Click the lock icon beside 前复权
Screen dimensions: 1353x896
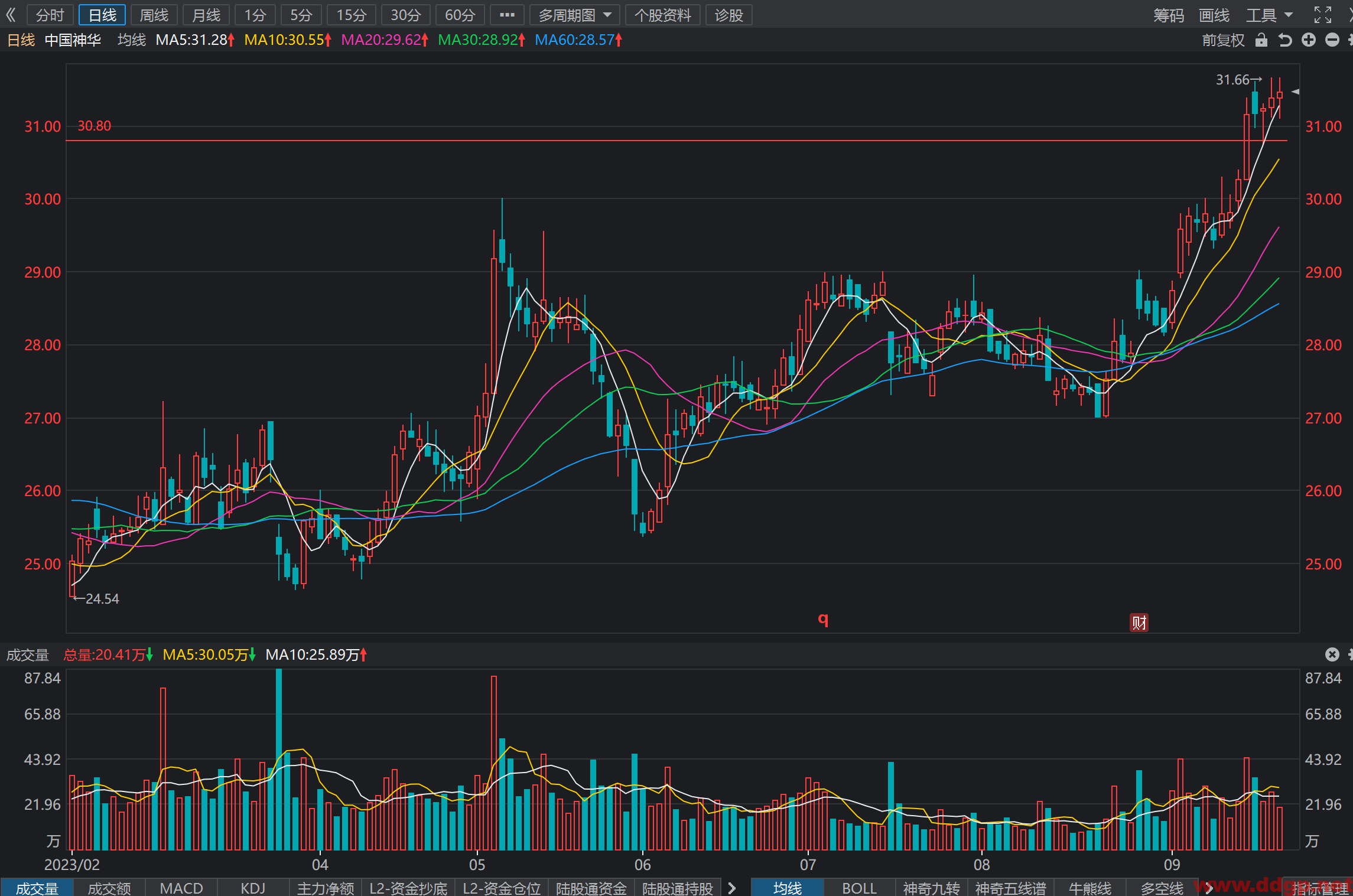pyautogui.click(x=1261, y=40)
